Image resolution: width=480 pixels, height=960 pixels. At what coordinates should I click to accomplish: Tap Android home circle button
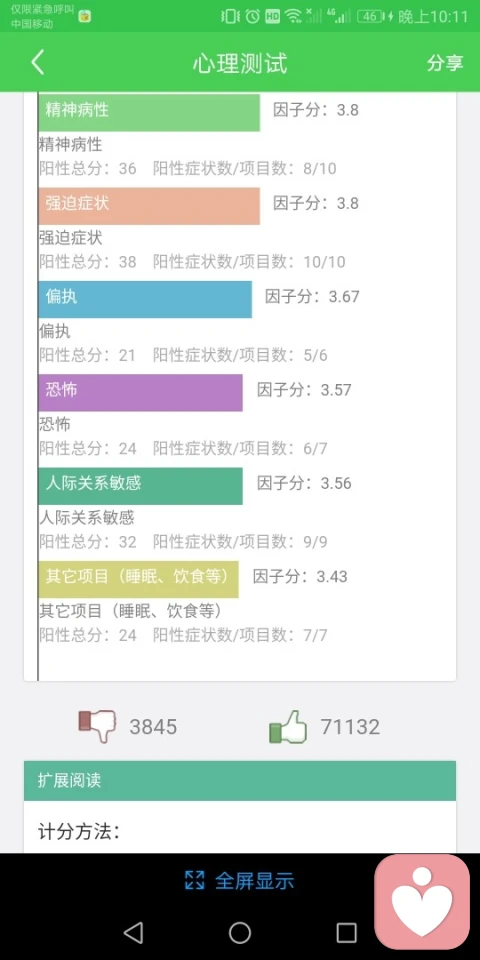coord(240,932)
